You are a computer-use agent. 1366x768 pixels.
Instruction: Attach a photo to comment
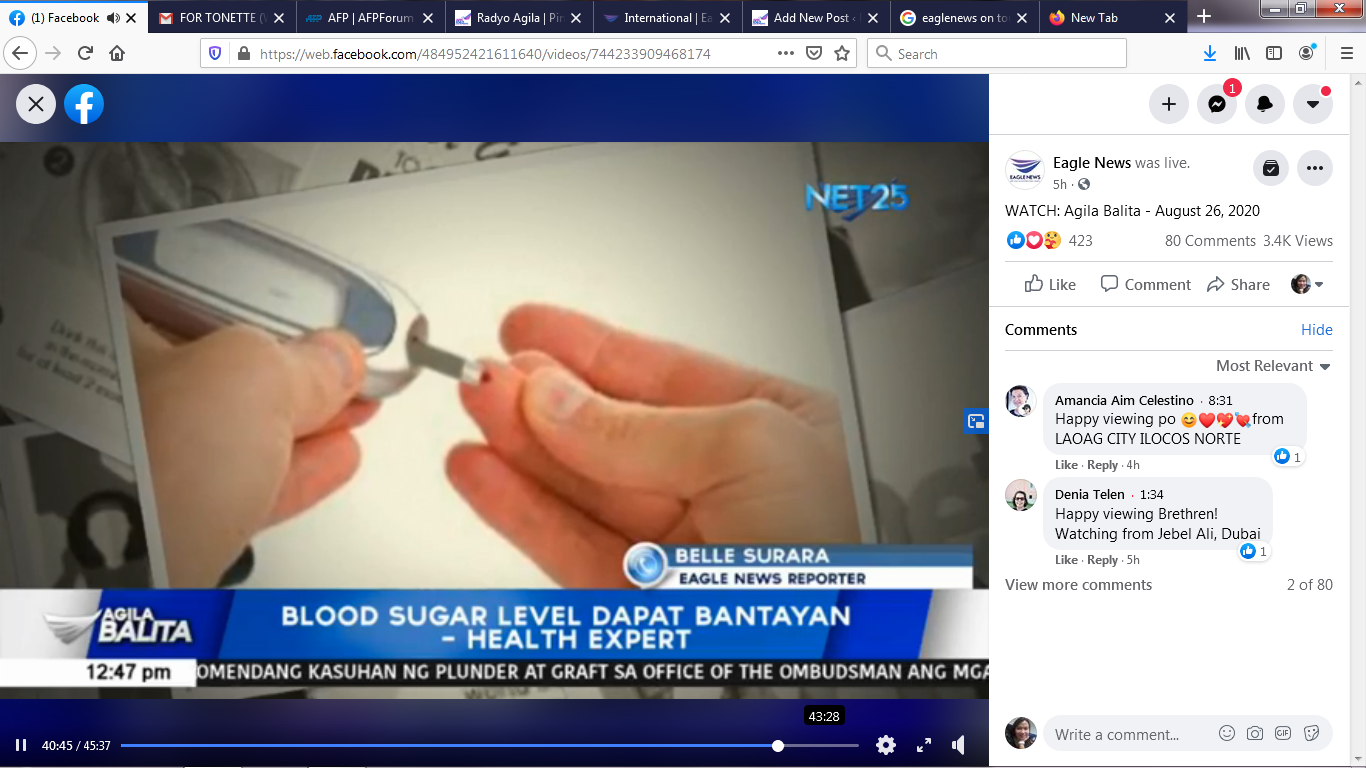tap(1255, 734)
